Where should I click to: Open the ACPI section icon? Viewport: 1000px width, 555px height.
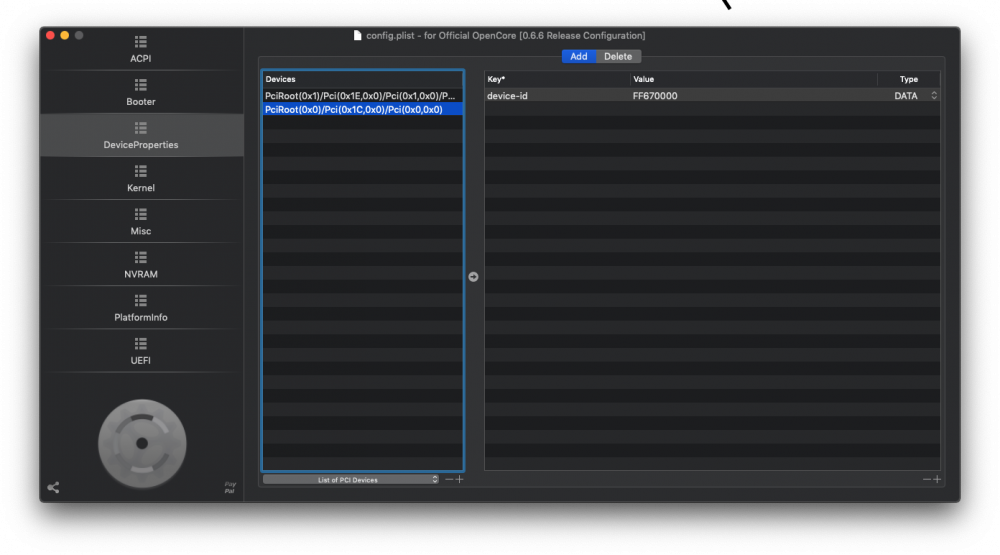click(141, 42)
